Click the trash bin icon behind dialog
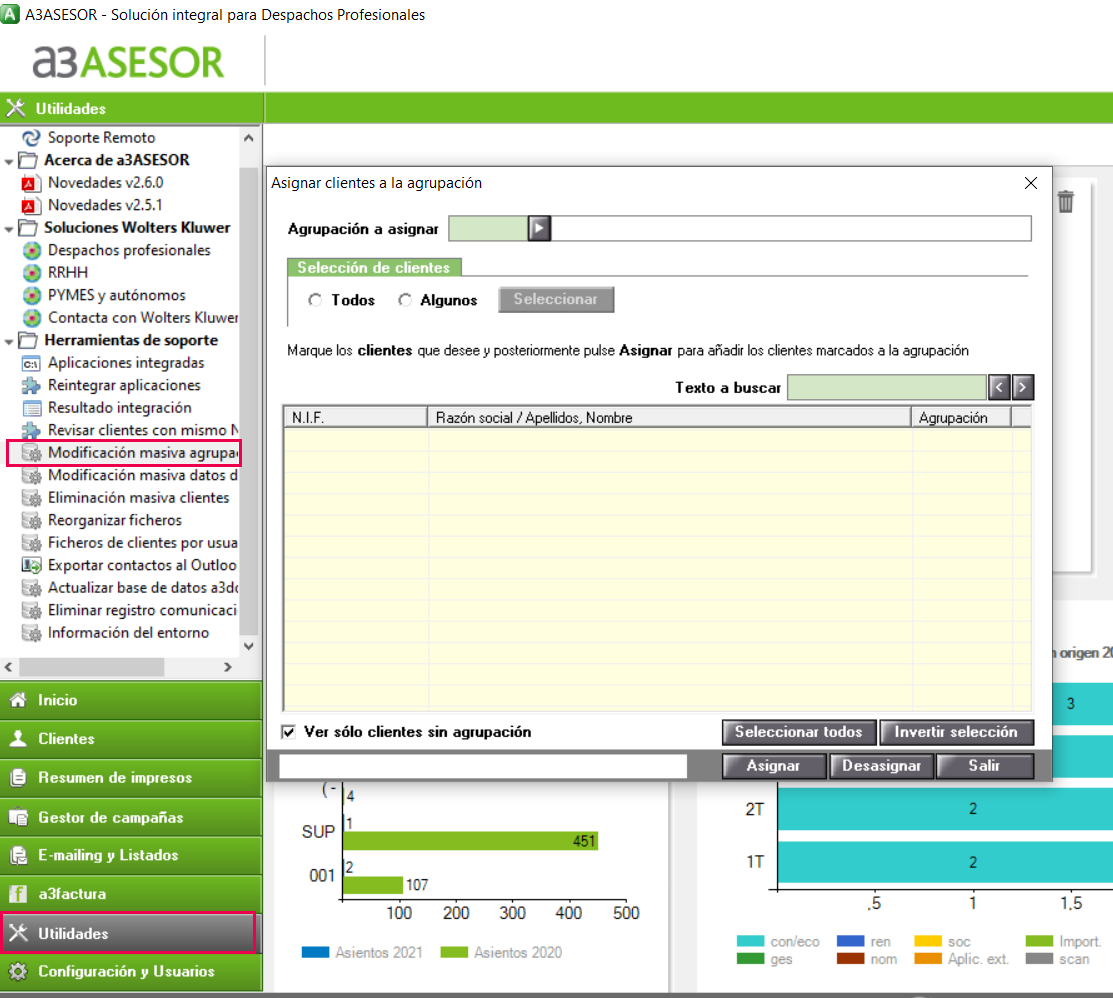The height and width of the screenshot is (998, 1113). click(x=1065, y=202)
